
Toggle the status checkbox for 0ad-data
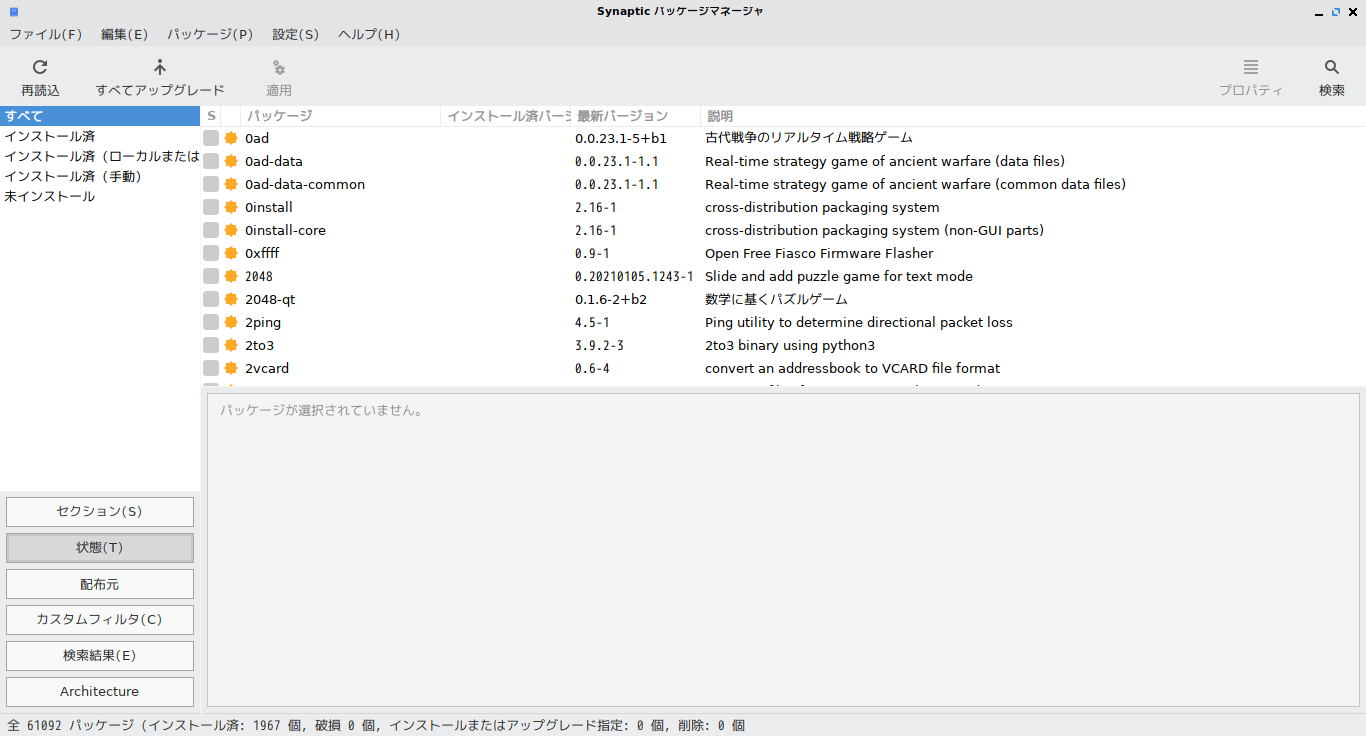click(211, 161)
